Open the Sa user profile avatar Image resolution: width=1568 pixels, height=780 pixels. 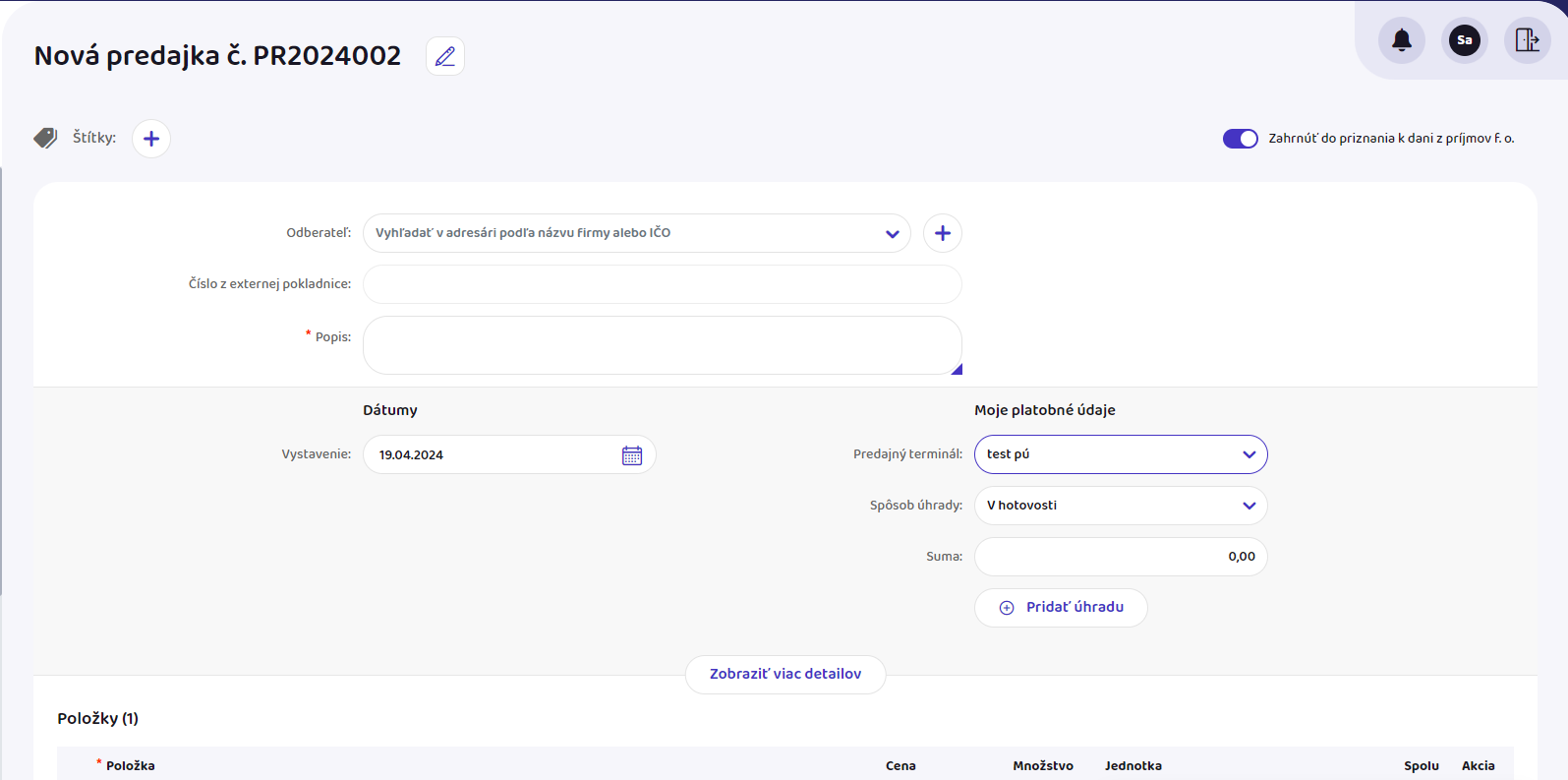1464,40
